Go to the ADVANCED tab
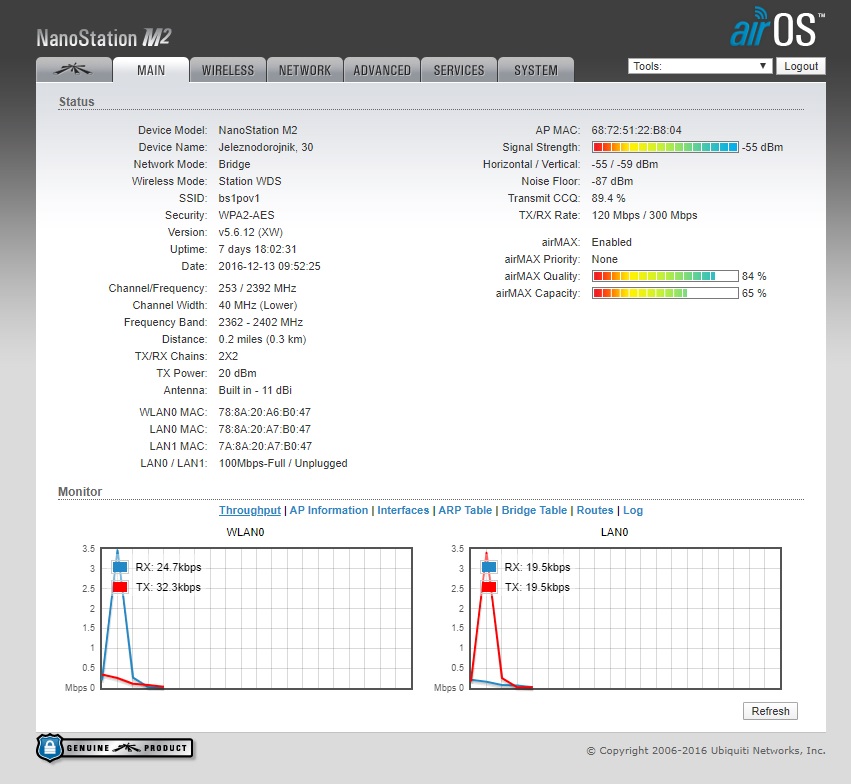 click(x=382, y=70)
